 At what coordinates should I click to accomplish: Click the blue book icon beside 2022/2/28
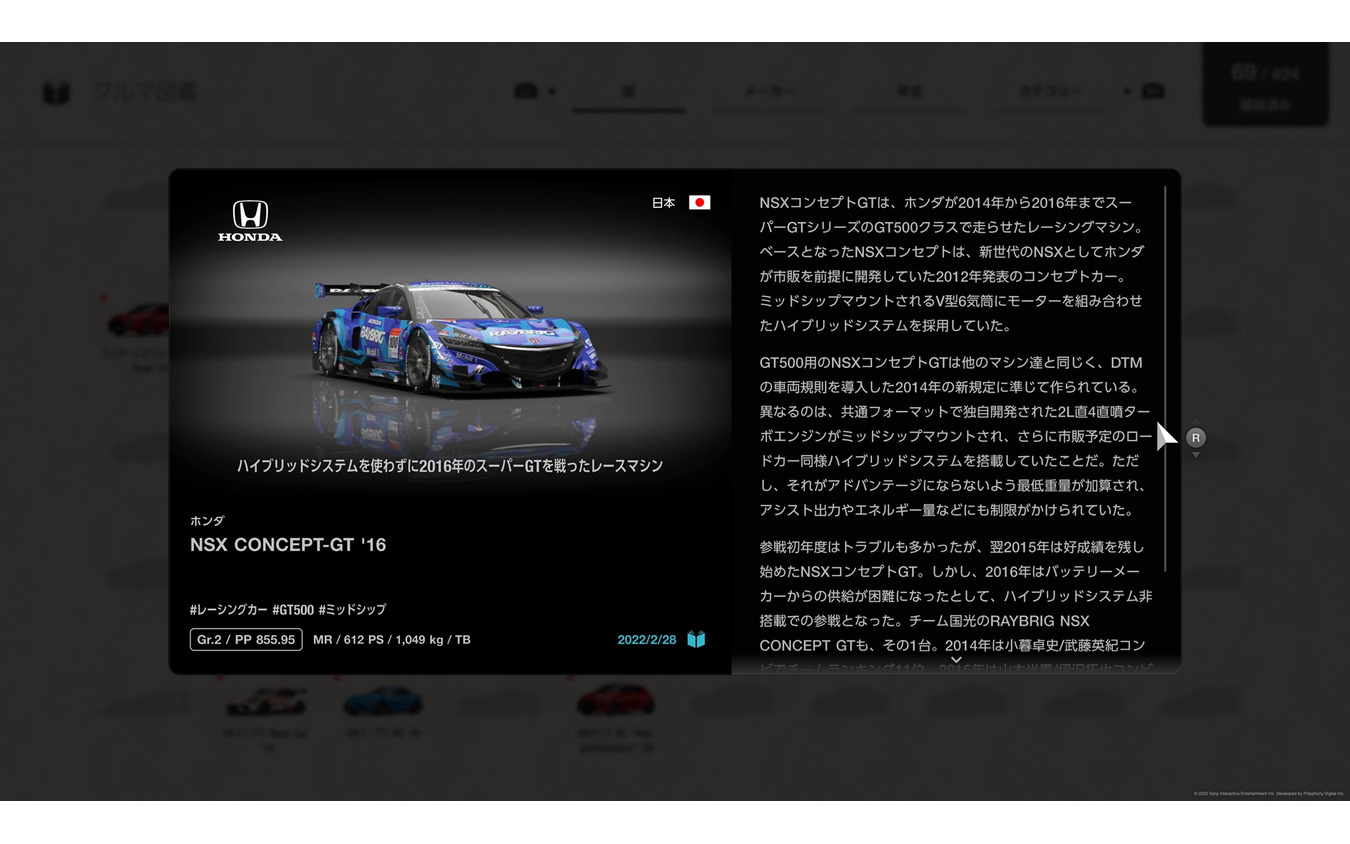pos(696,639)
